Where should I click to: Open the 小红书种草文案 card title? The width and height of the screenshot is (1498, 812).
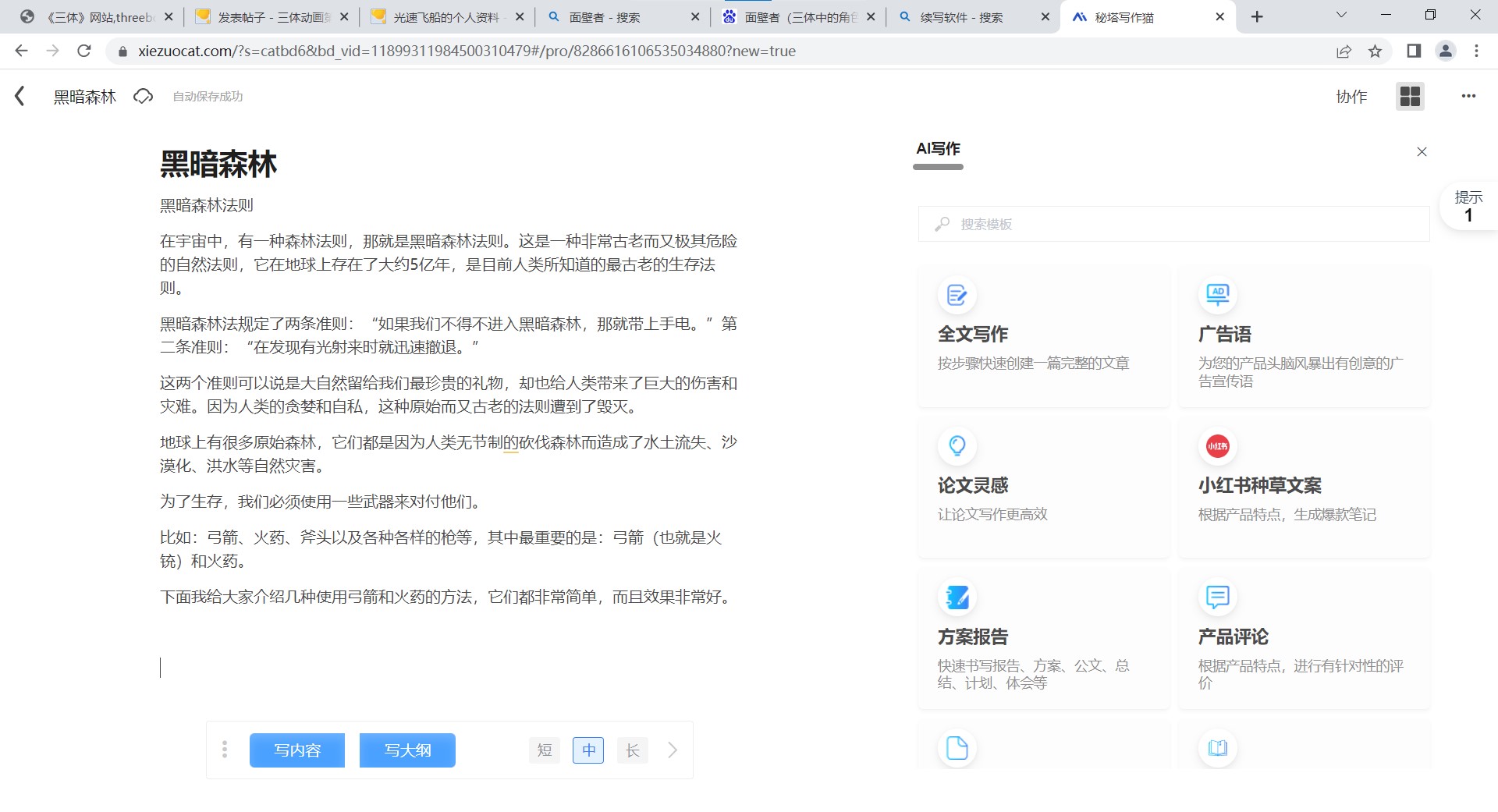coord(1259,485)
